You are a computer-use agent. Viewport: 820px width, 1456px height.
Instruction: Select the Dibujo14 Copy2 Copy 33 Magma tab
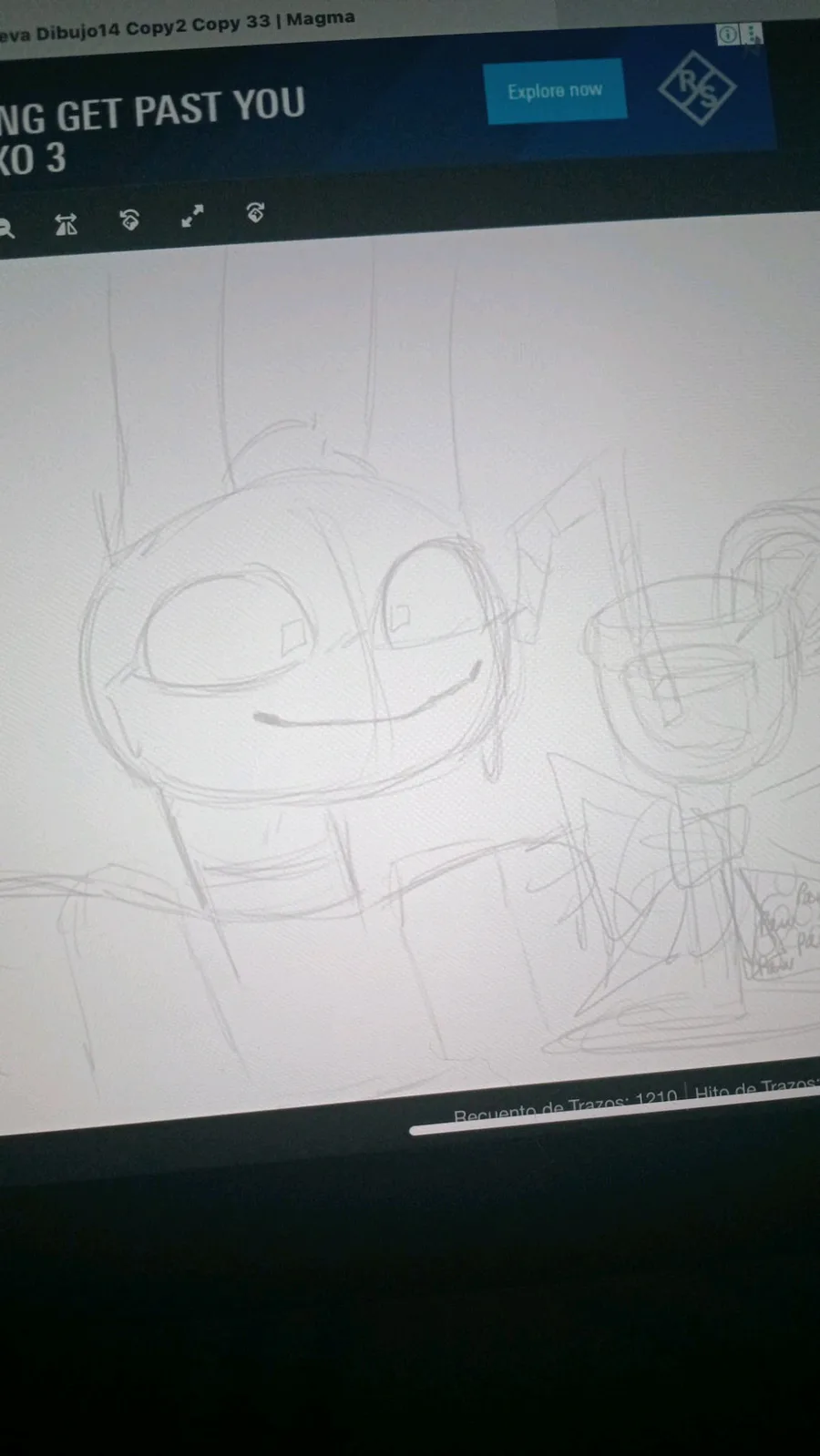click(177, 26)
